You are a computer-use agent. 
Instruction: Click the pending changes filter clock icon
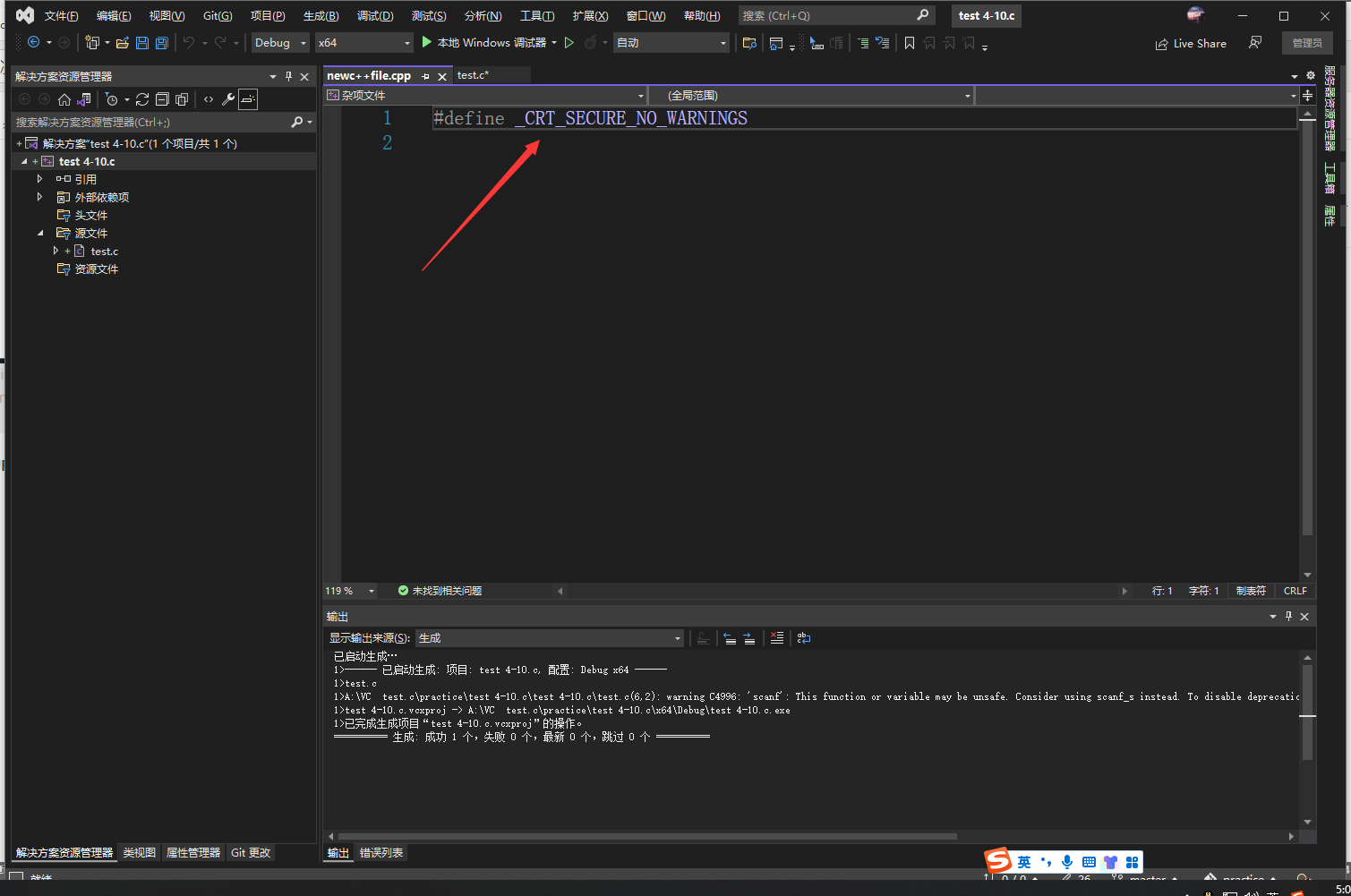coord(112,99)
